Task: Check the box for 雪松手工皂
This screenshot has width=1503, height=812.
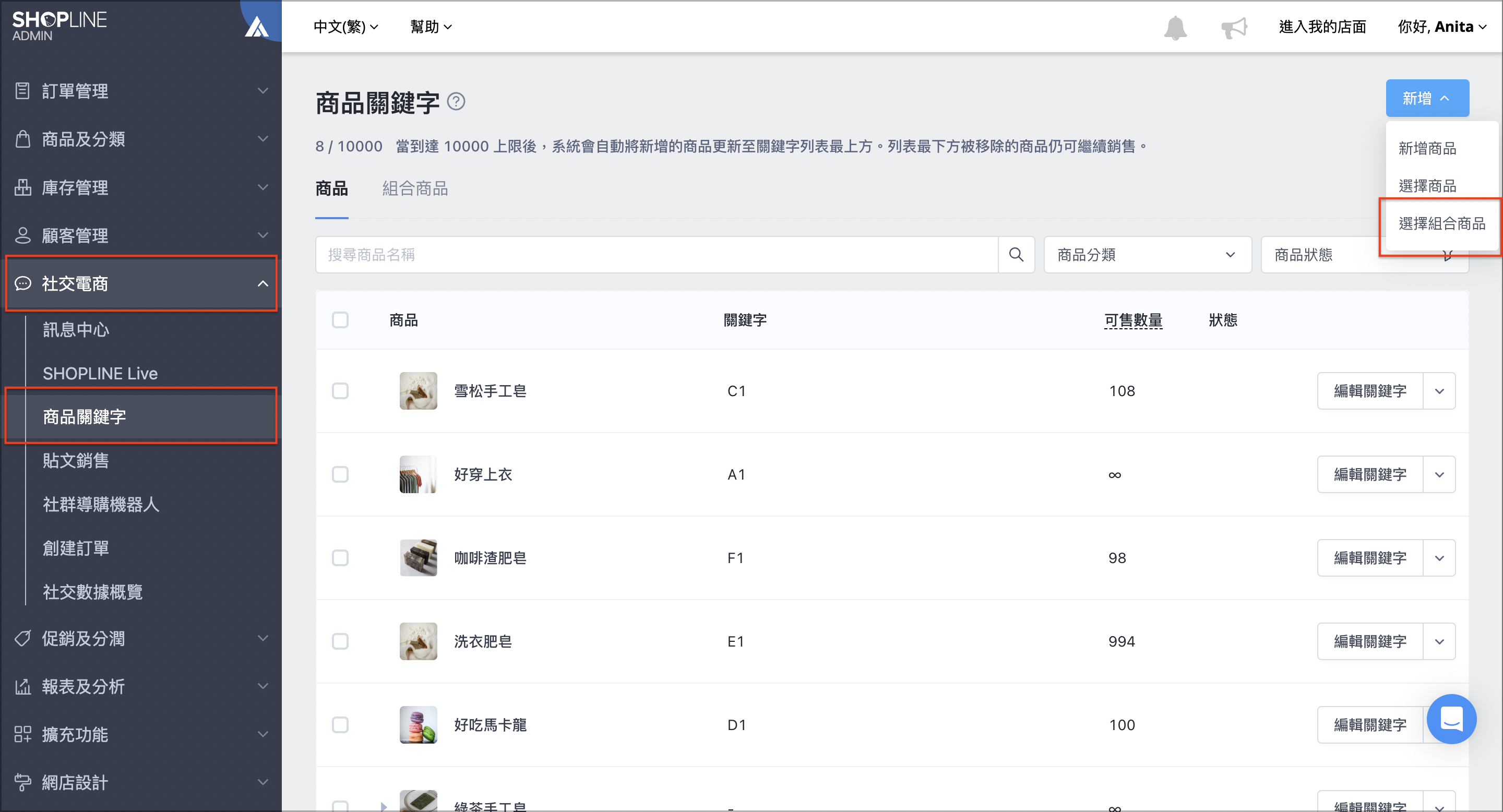Action: pyautogui.click(x=340, y=390)
